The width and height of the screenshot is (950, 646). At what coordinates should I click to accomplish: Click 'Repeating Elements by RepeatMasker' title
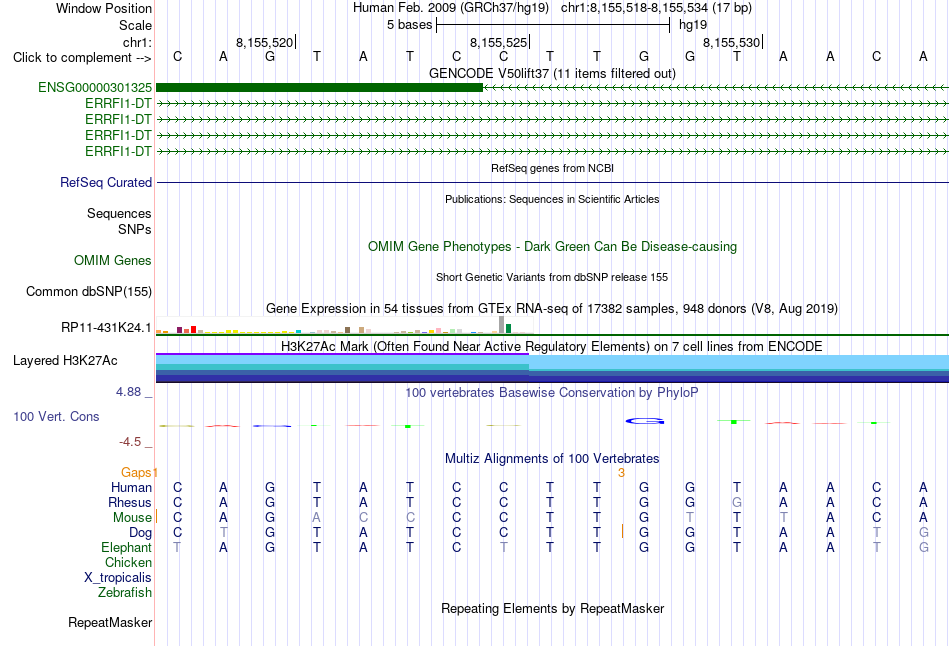(552, 608)
